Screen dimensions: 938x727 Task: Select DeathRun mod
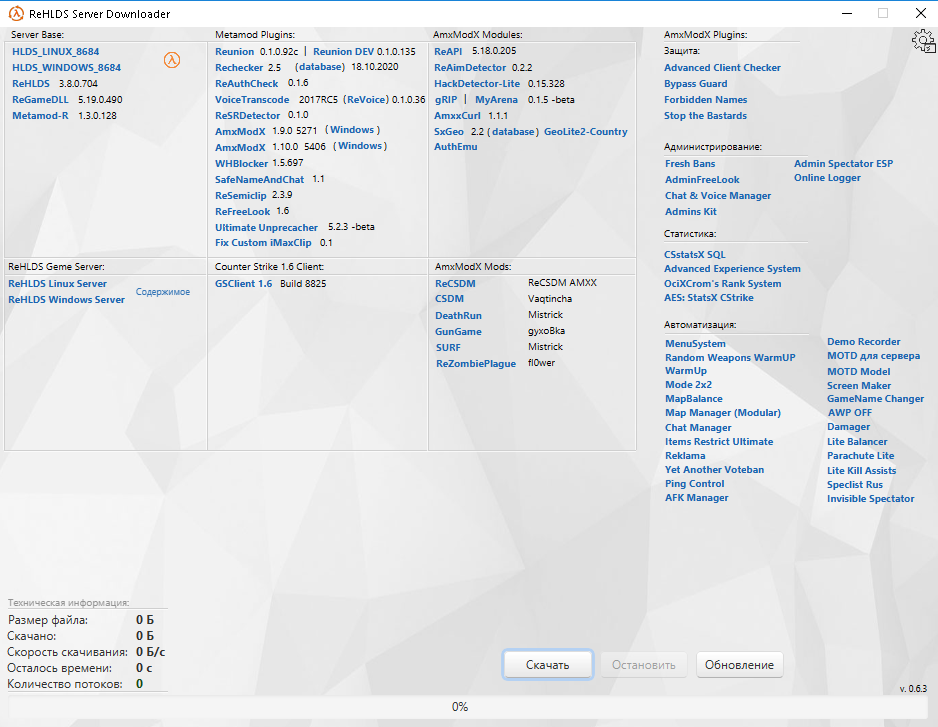pyautogui.click(x=458, y=315)
